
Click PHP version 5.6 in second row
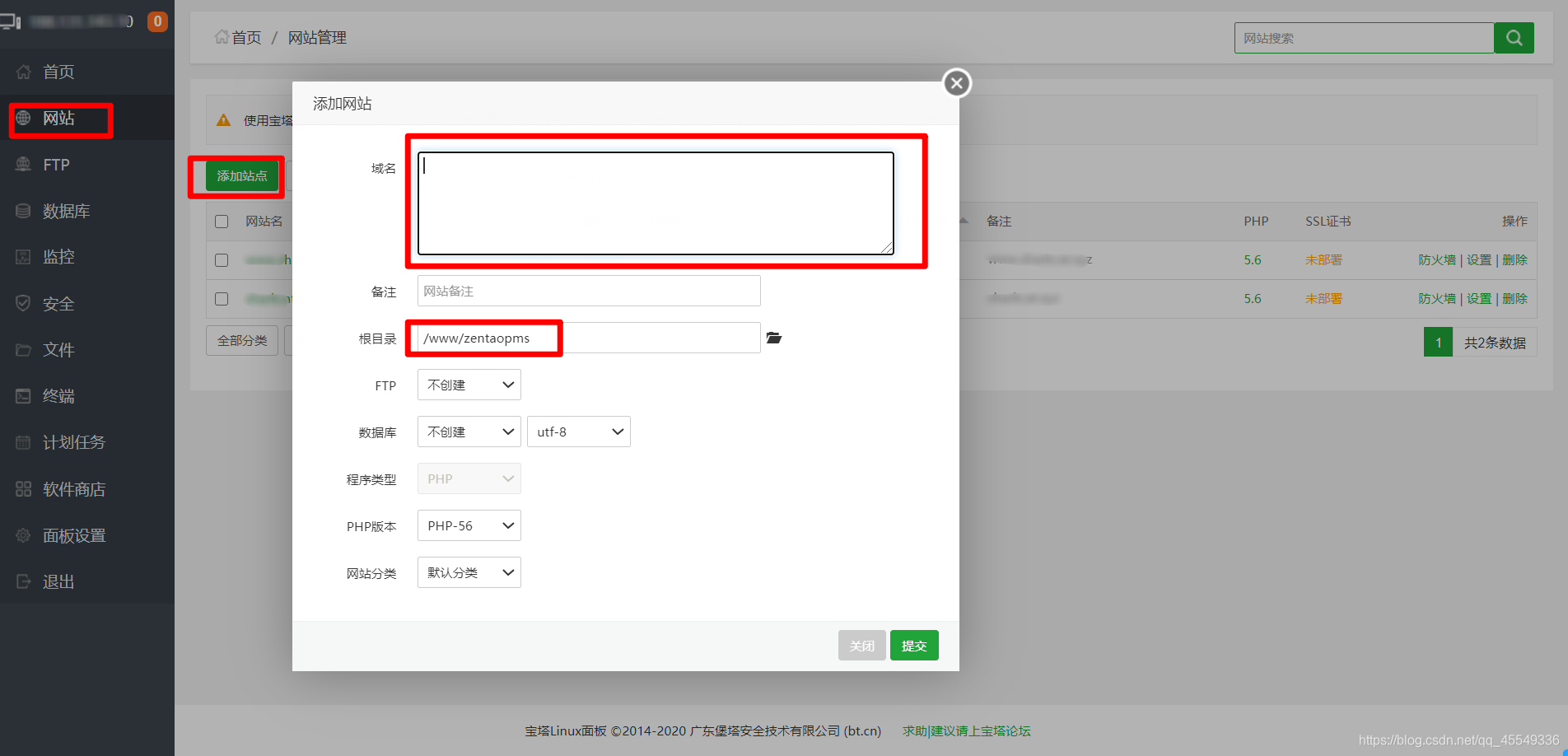point(1253,298)
